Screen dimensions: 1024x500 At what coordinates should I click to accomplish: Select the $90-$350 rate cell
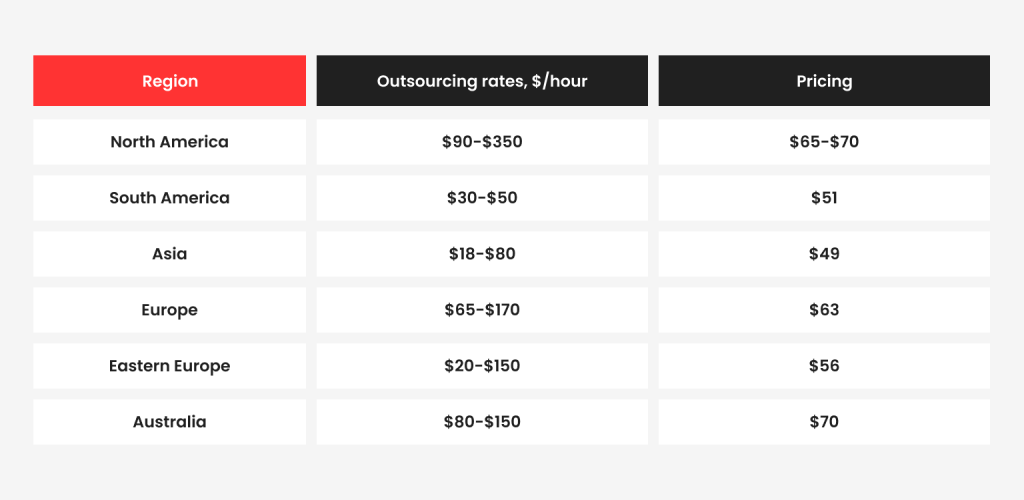point(482,142)
